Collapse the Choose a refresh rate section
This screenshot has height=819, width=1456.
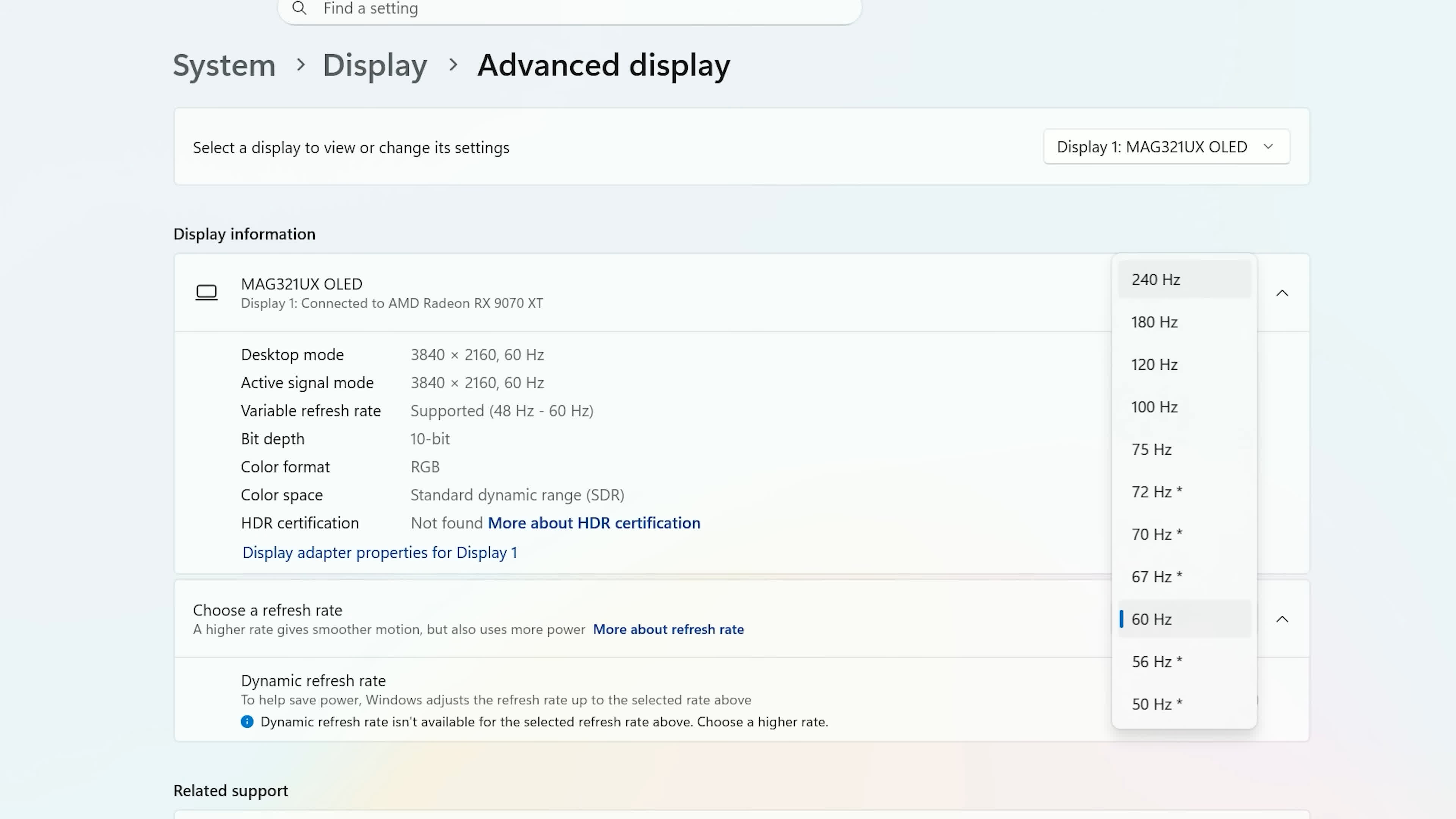(x=1282, y=619)
